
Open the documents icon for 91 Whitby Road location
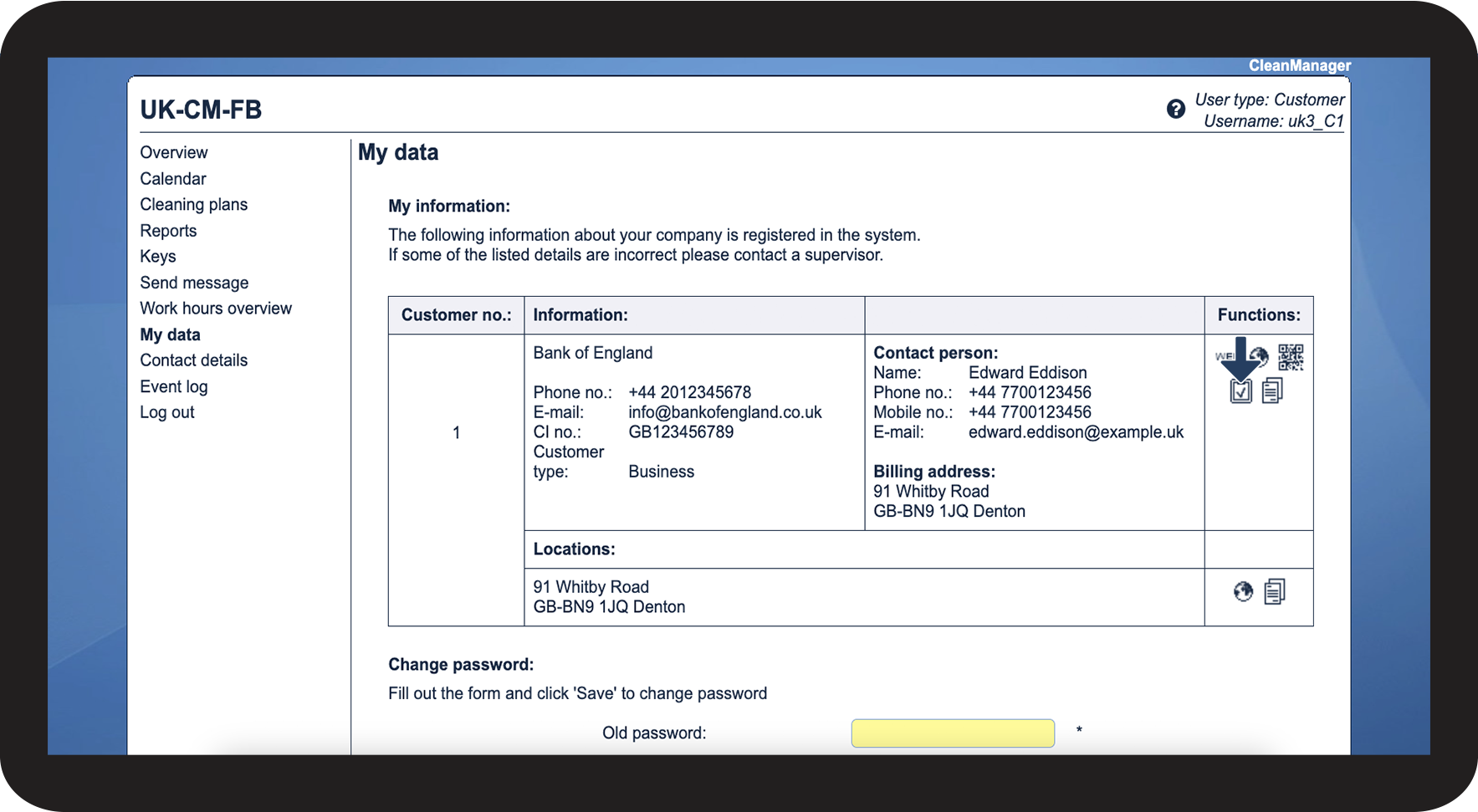click(1275, 592)
